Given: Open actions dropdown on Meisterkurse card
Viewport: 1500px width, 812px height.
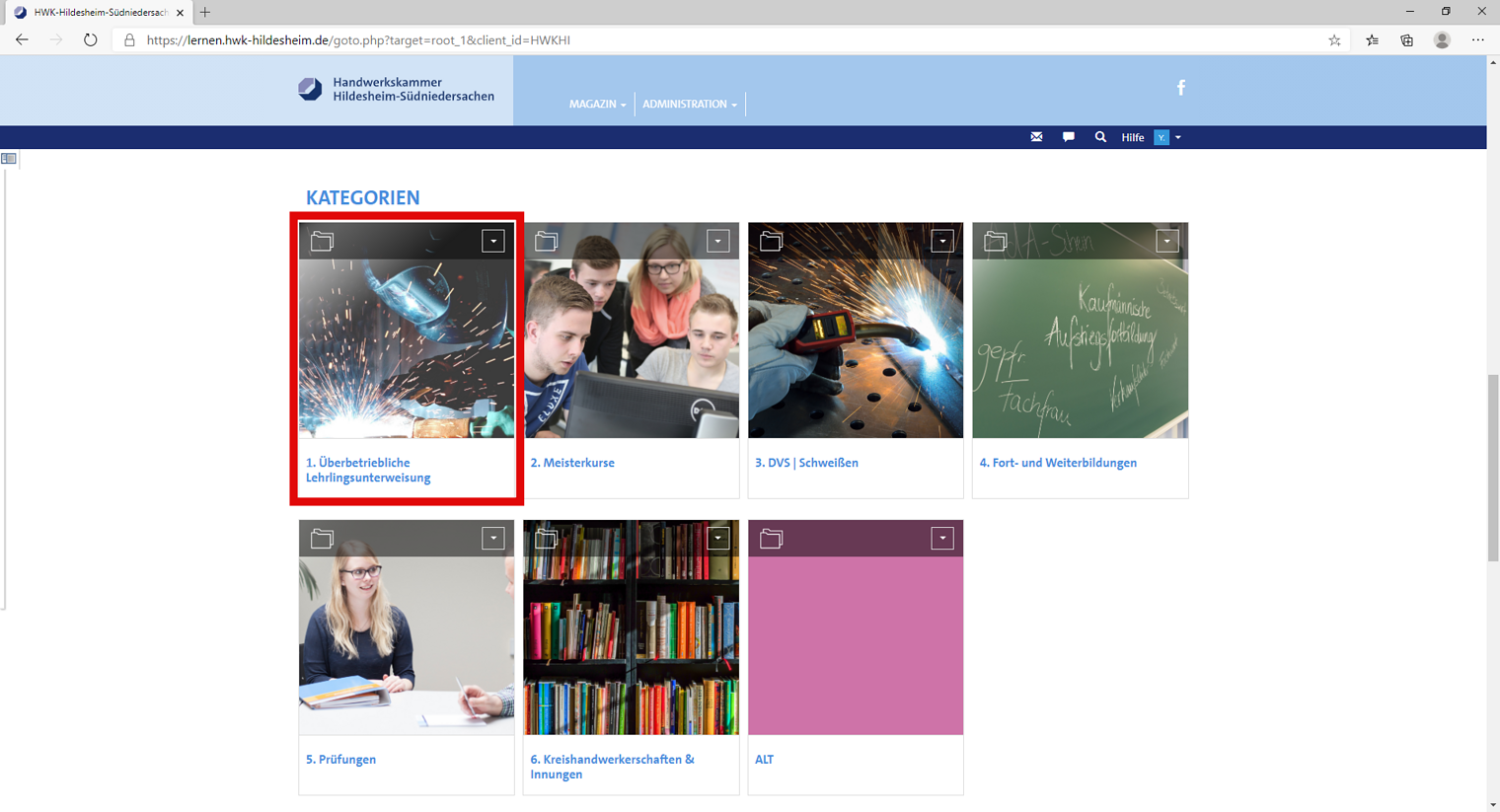Looking at the screenshot, I should [717, 241].
